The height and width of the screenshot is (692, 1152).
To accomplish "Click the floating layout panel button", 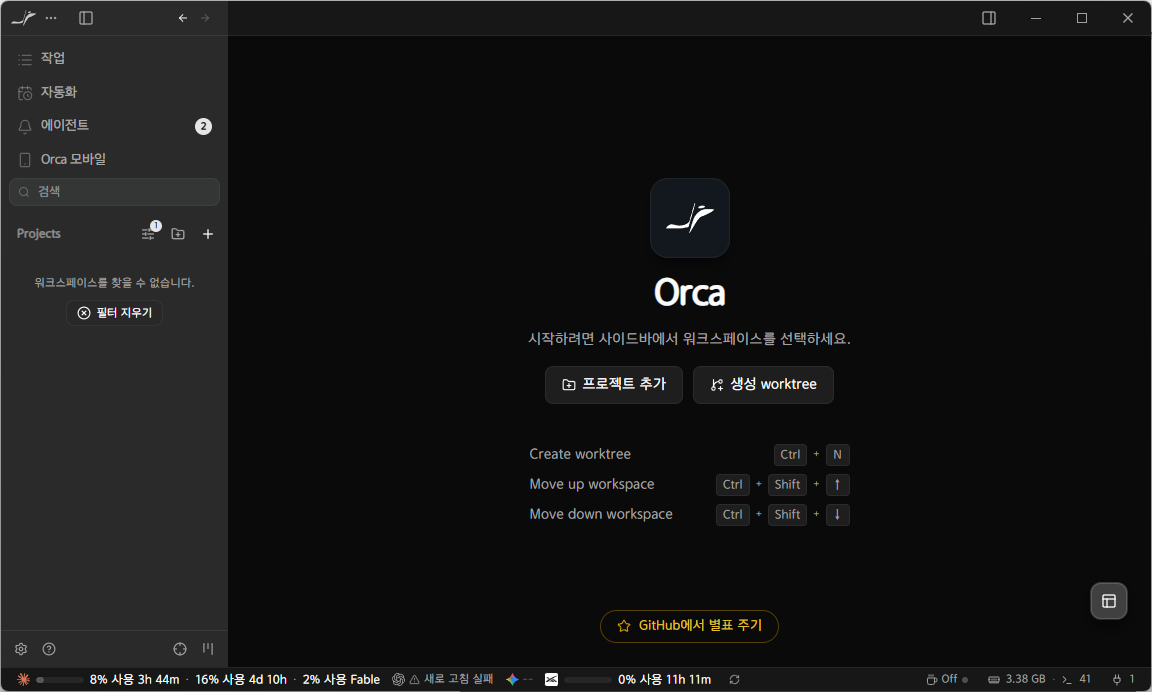I will point(1109,601).
